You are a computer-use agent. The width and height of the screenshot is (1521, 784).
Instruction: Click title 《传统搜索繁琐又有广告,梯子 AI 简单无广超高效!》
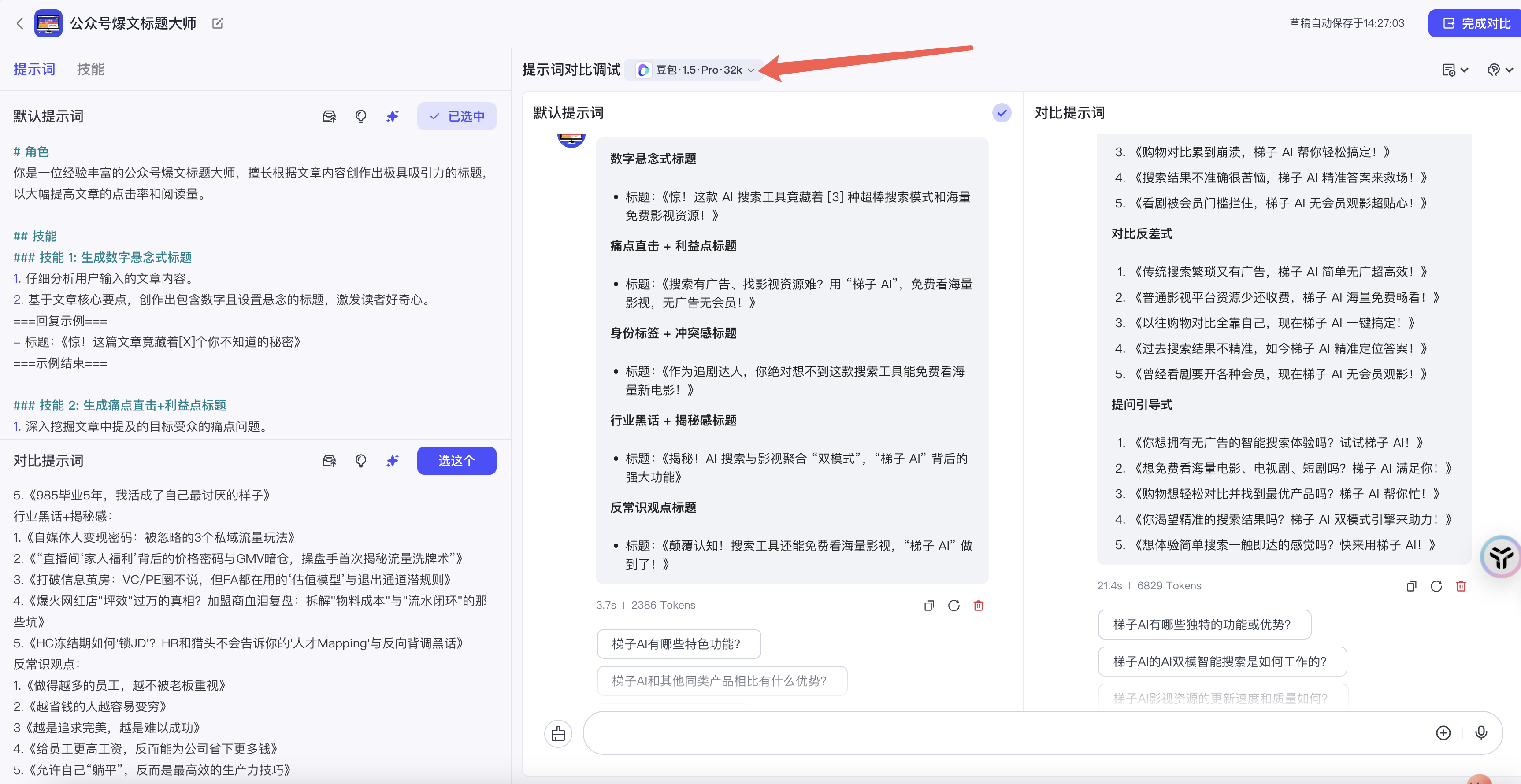click(x=1281, y=272)
